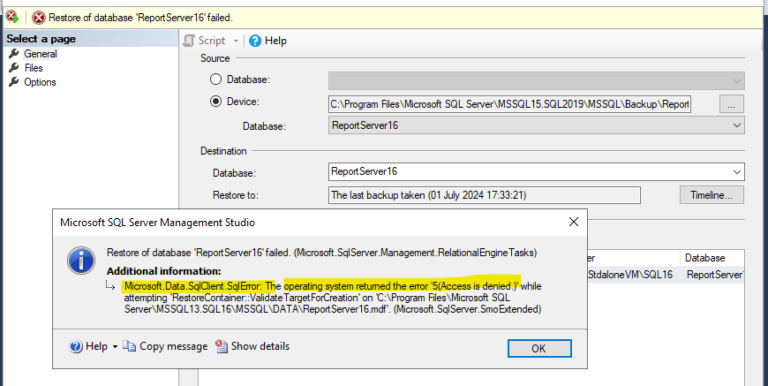768x386 pixels.
Task: Click the Help icon in error dialog
Action: 75,347
